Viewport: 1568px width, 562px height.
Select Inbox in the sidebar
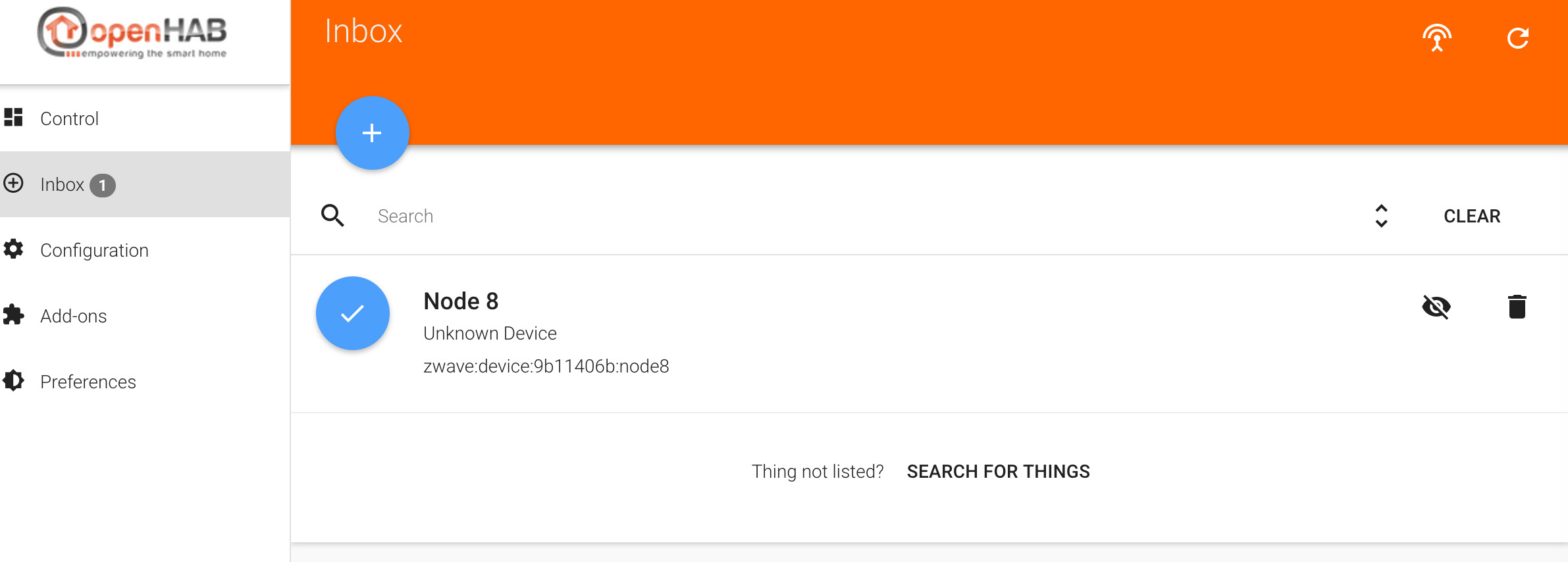click(145, 184)
